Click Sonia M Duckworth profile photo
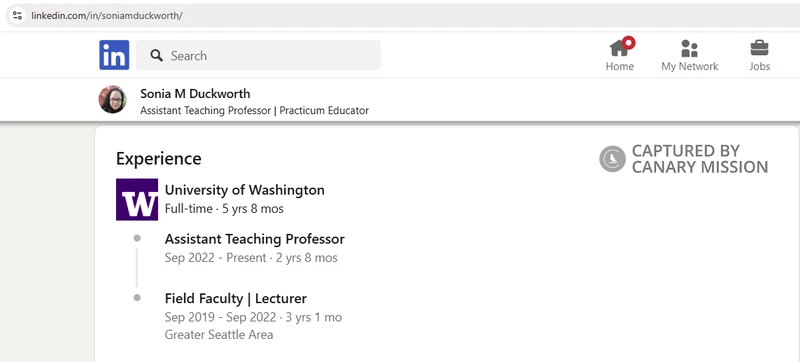This screenshot has width=800, height=362. pyautogui.click(x=112, y=99)
